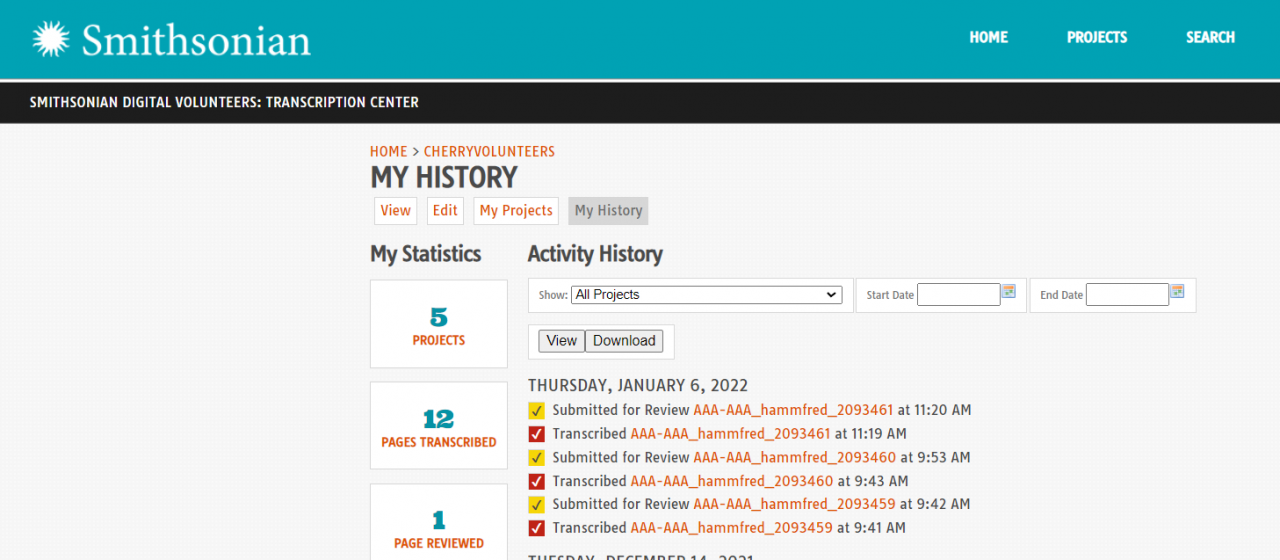Click yellow check icon for 2093460 at 9:53 AM
This screenshot has height=560, width=1280.
(x=537, y=458)
